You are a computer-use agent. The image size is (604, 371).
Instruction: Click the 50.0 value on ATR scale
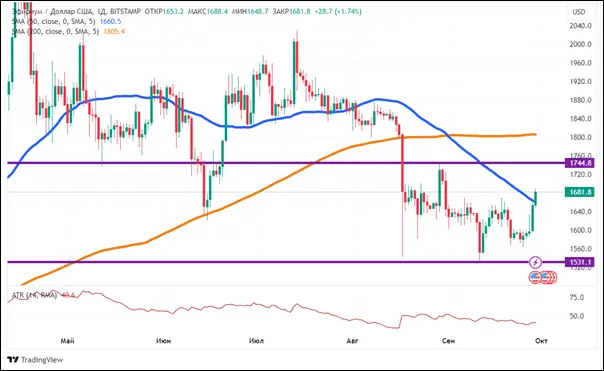coord(577,316)
